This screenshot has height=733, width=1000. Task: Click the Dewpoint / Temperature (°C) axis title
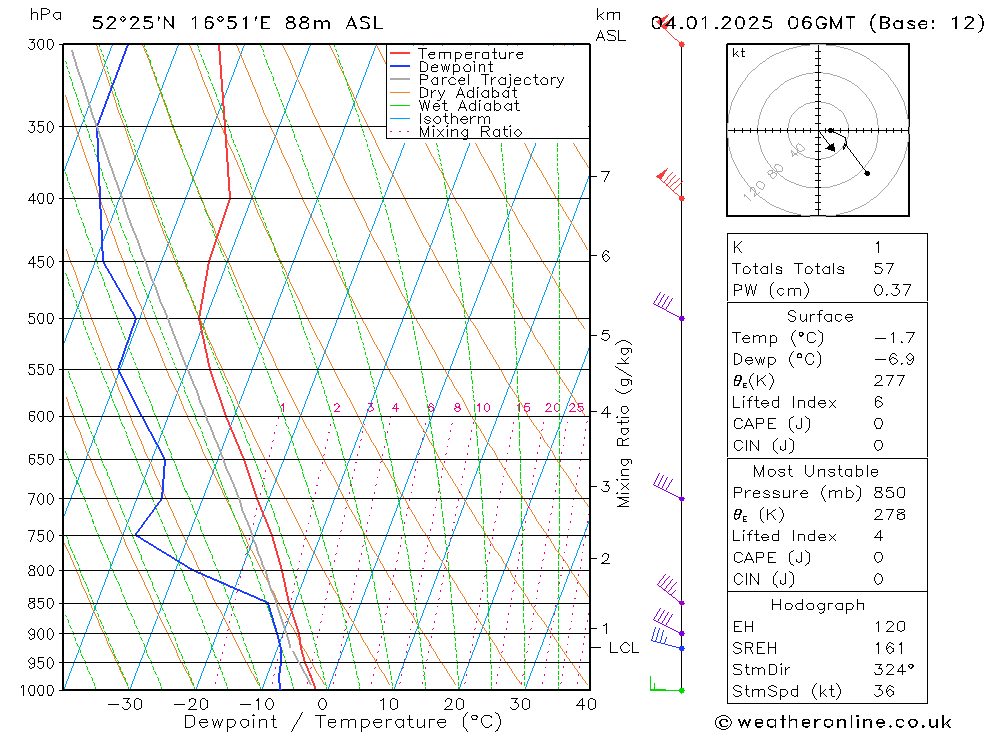342,722
